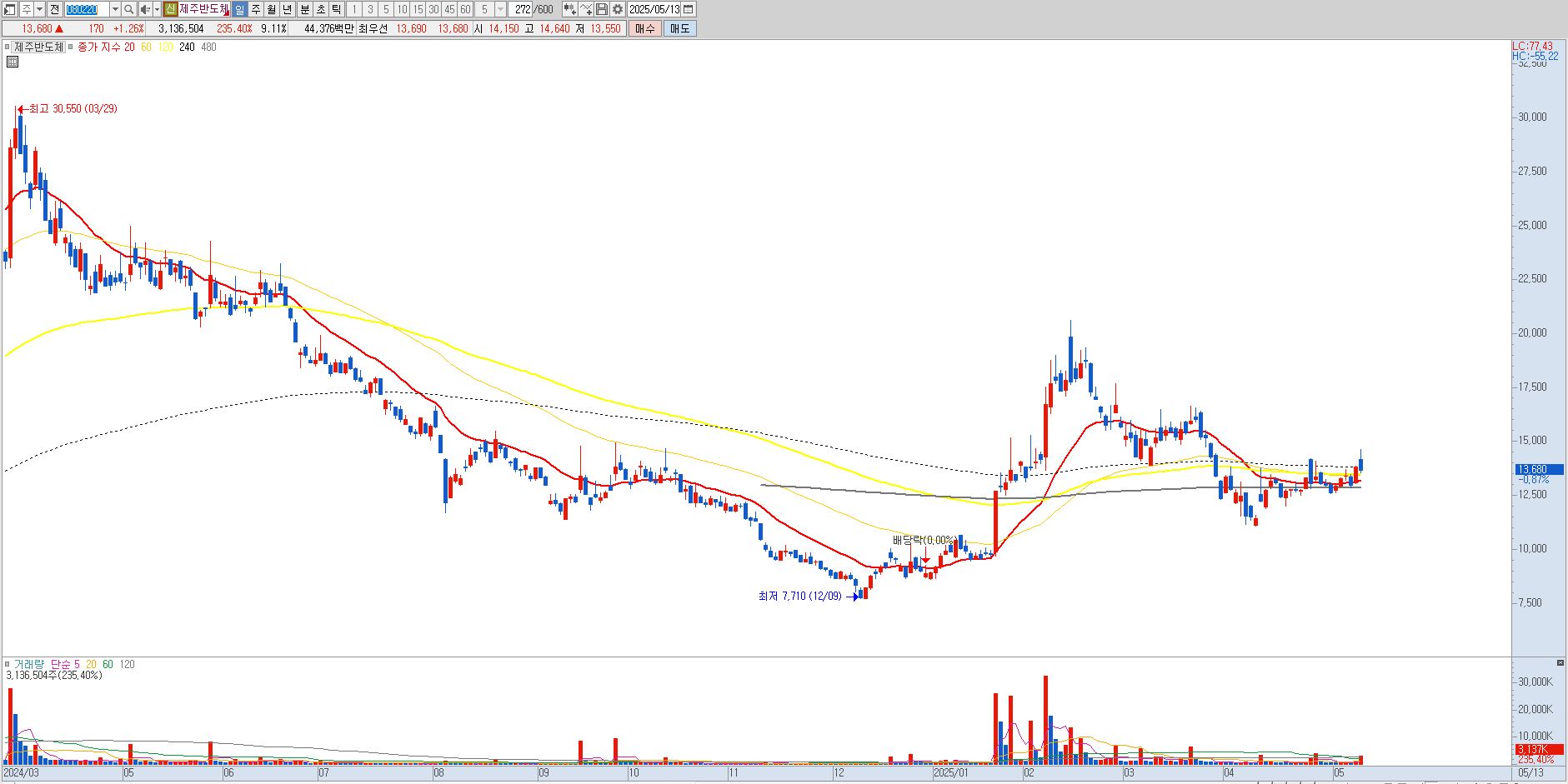Screen dimensions: 1568x784
Task: Click the date field 2025/05/13
Action: [x=654, y=9]
